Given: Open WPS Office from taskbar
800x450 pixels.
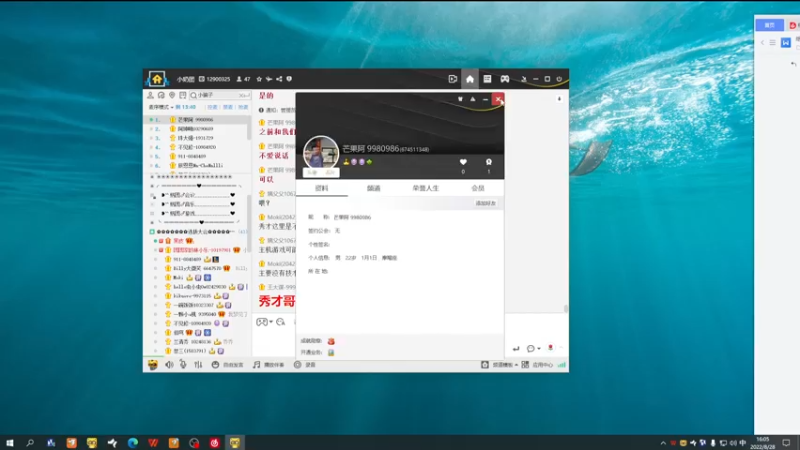Looking at the screenshot, I should (153, 443).
